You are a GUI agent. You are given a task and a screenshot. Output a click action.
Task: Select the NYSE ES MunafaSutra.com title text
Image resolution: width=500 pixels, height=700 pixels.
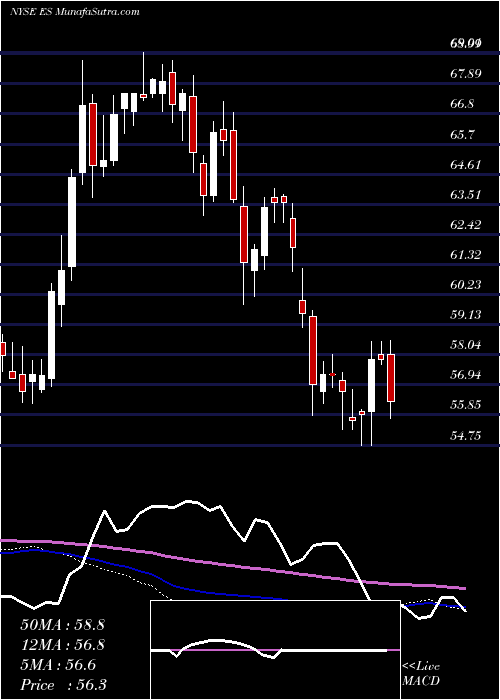(74, 12)
